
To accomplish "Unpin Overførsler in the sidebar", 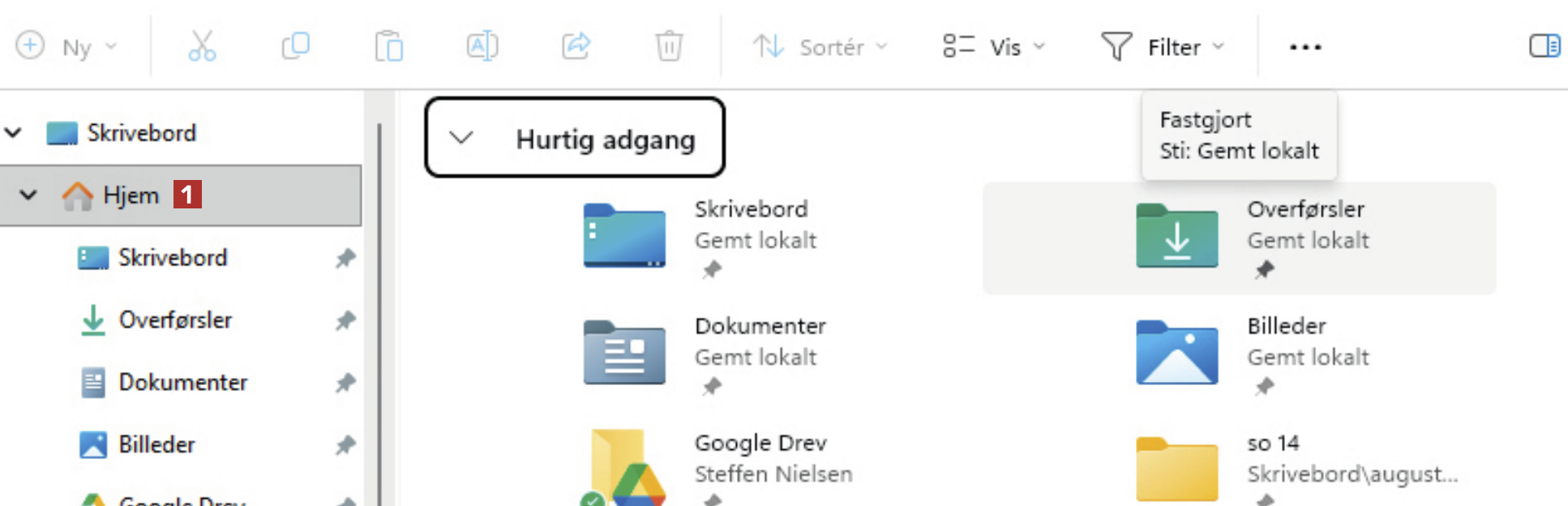I will (346, 320).
